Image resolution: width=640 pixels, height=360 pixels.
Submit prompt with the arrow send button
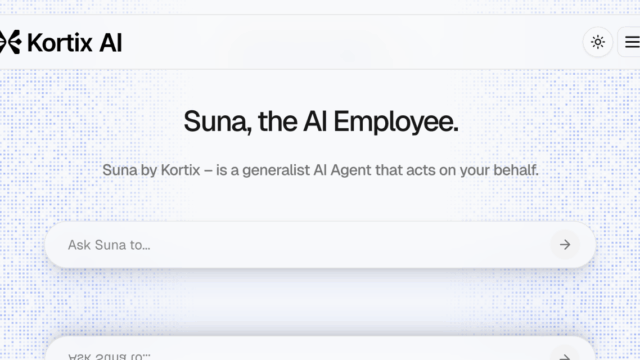[565, 244]
